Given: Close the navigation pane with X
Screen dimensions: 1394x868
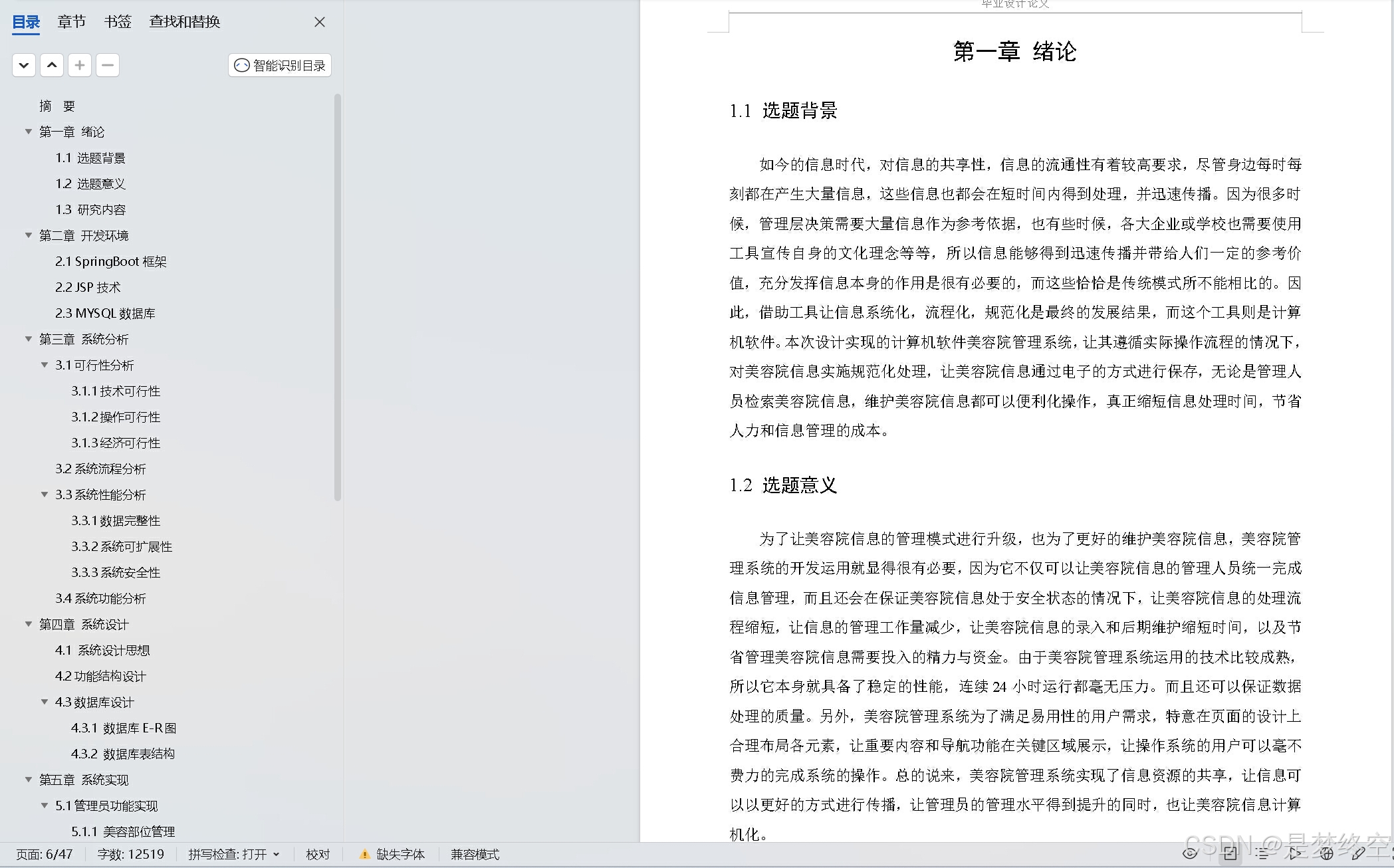Looking at the screenshot, I should (x=320, y=22).
